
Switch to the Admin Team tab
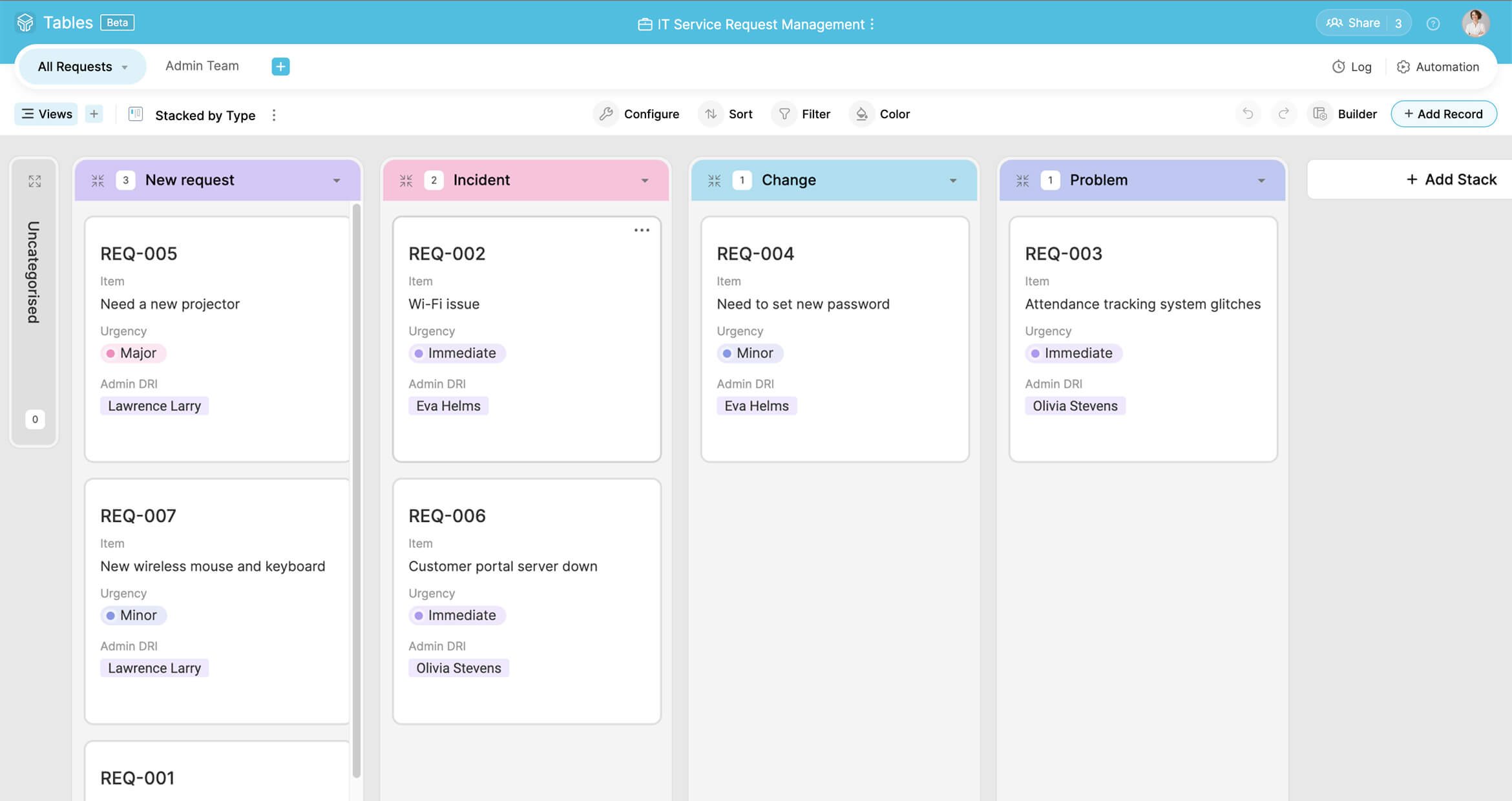click(x=202, y=66)
